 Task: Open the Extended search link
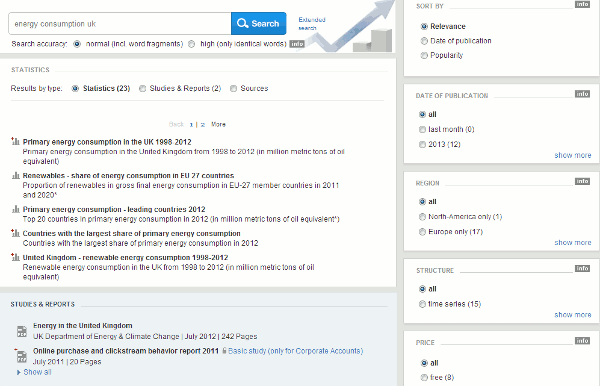(311, 23)
